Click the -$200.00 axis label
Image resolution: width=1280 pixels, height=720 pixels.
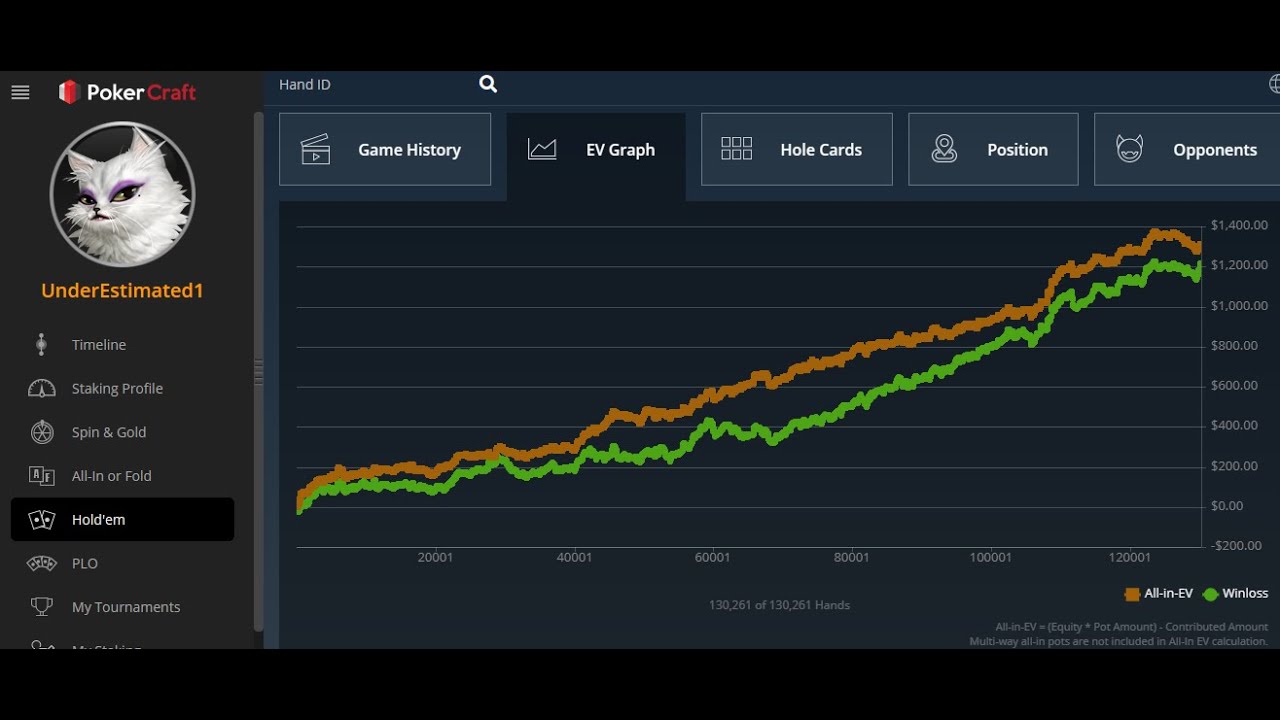[x=1236, y=546]
